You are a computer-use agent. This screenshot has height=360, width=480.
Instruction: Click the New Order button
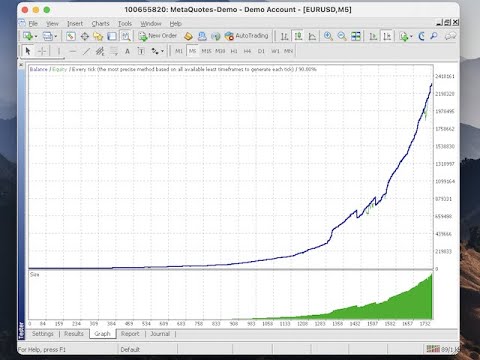click(158, 36)
